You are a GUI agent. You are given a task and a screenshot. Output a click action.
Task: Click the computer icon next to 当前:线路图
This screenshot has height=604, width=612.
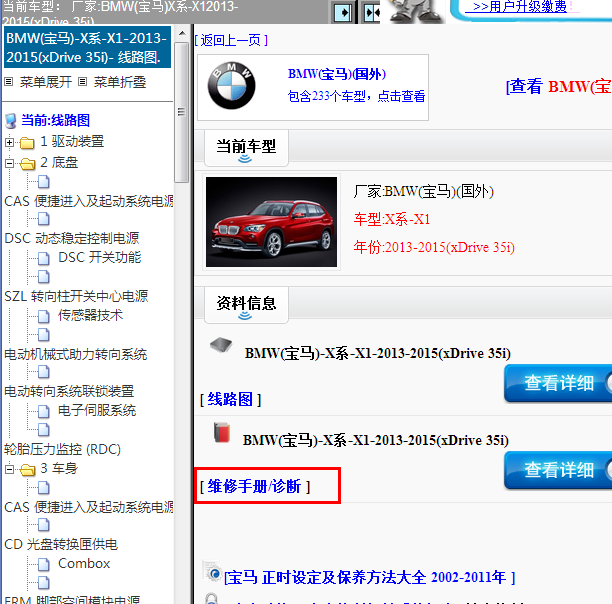[x=11, y=121]
